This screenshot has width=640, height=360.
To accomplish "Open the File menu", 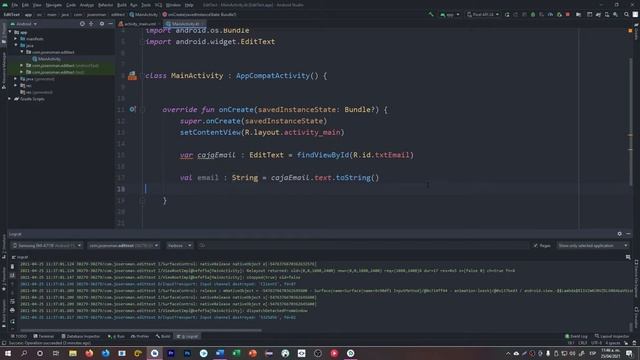I will point(15,5).
